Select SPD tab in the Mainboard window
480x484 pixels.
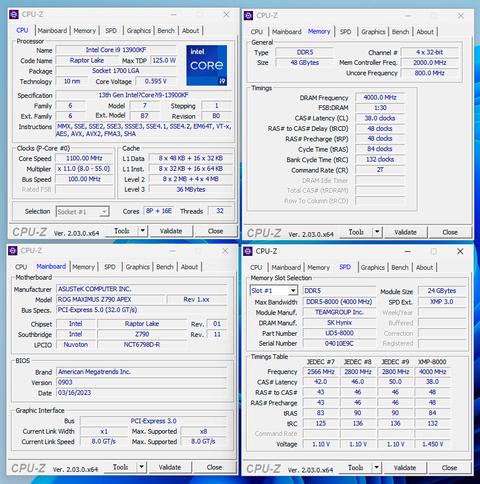(110, 267)
